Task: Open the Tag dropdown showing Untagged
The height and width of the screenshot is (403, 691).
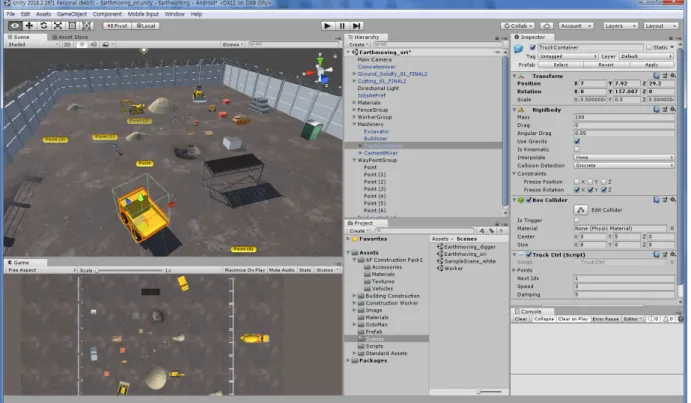Action: pos(568,56)
